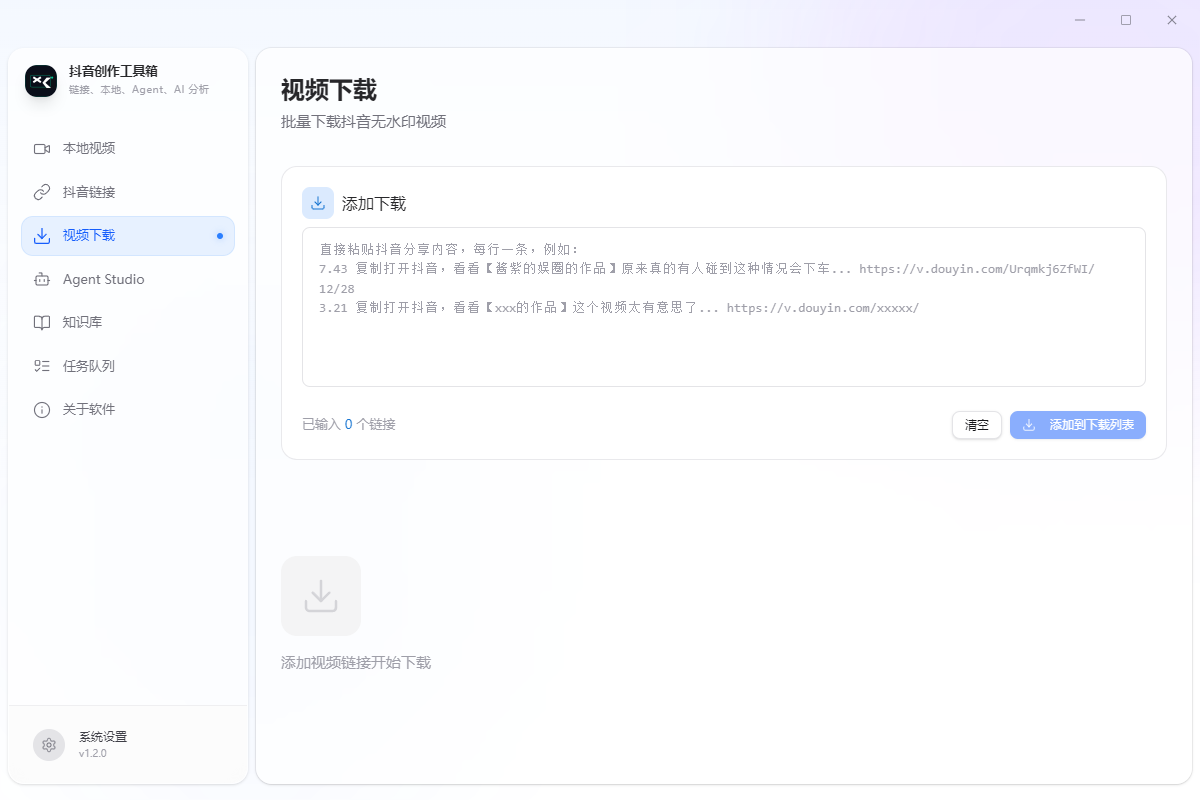
Task: Focus the share-content paste text area
Action: [724, 307]
